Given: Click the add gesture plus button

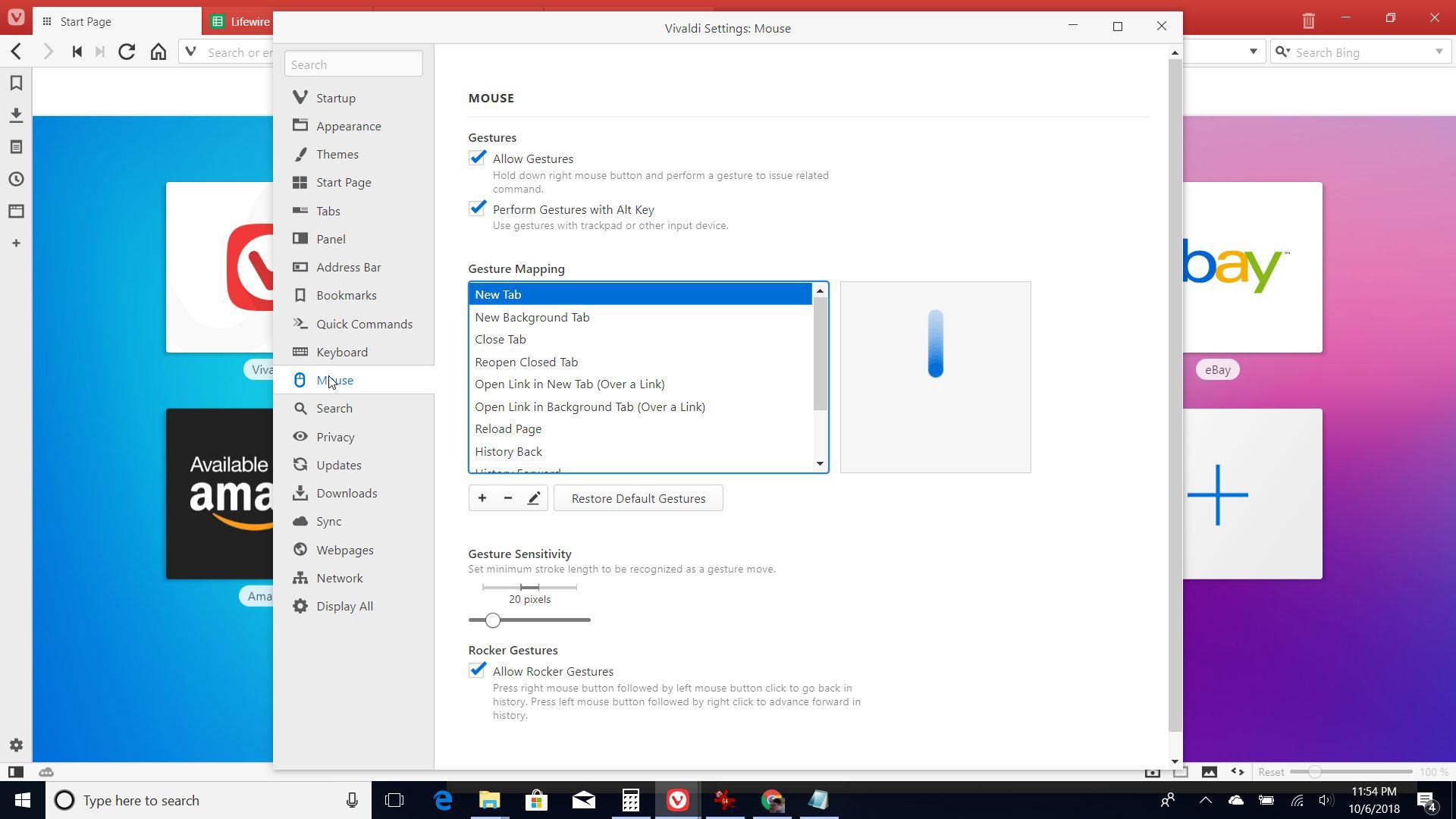Looking at the screenshot, I should (482, 498).
